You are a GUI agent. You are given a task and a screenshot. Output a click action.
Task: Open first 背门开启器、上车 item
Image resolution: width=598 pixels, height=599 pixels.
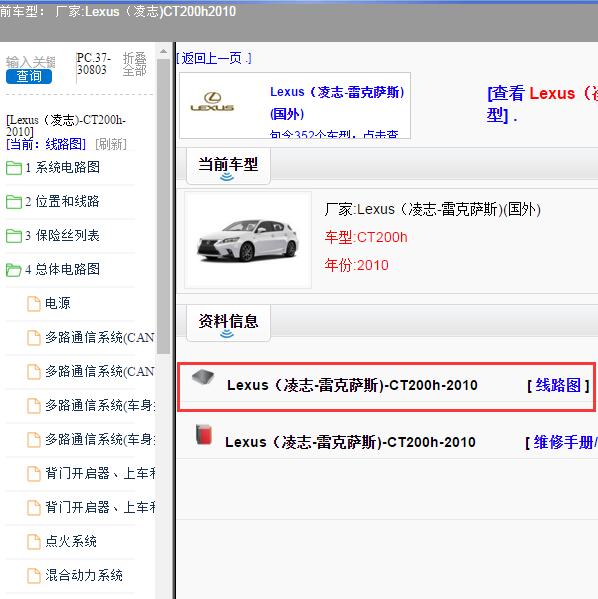100,473
